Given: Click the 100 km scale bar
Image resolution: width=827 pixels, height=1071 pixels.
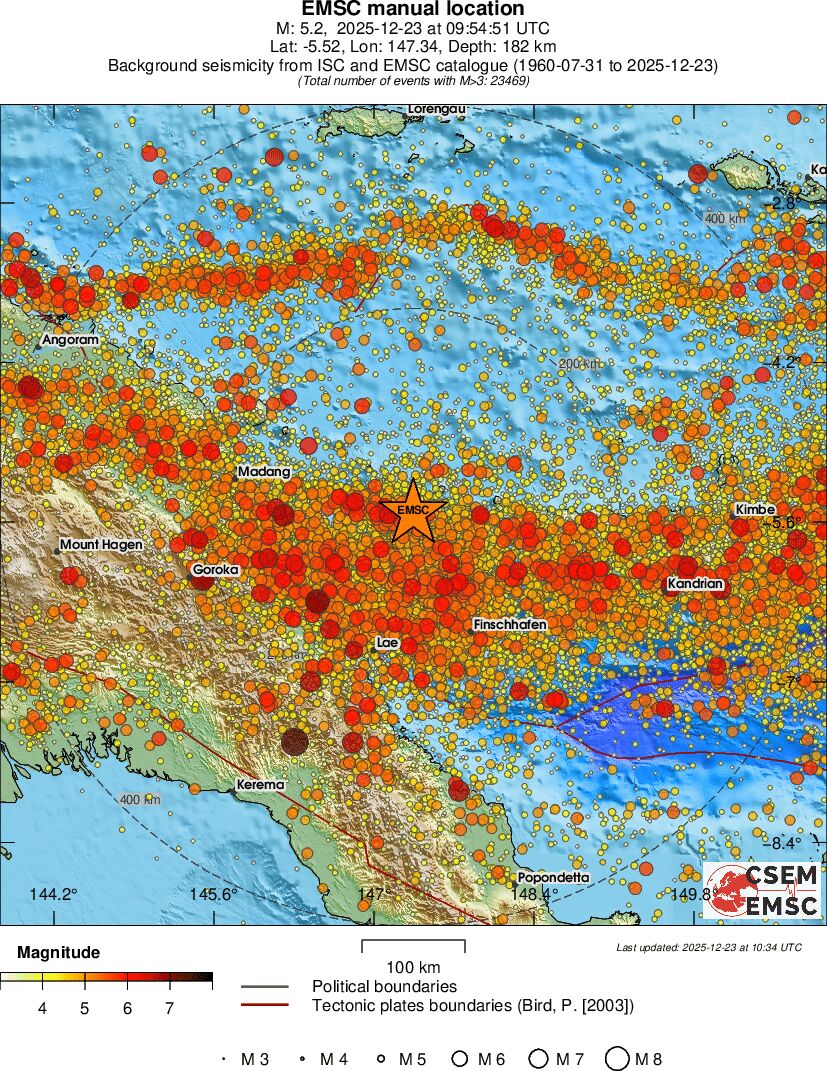Looking at the screenshot, I should 413,946.
